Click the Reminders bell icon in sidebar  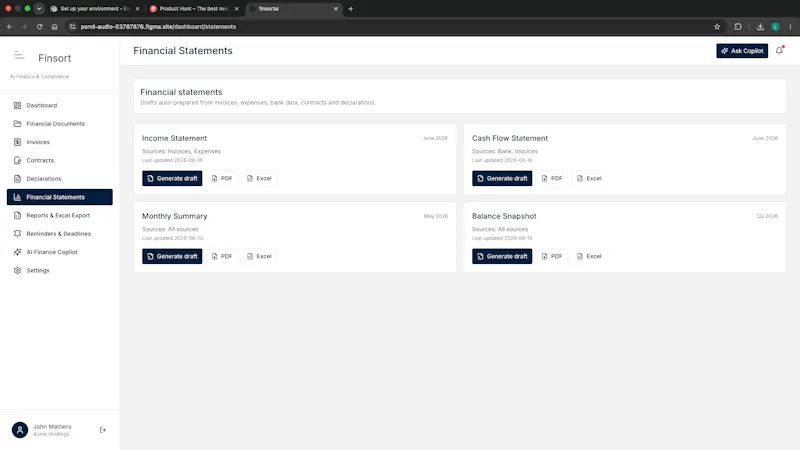pyautogui.click(x=17, y=234)
